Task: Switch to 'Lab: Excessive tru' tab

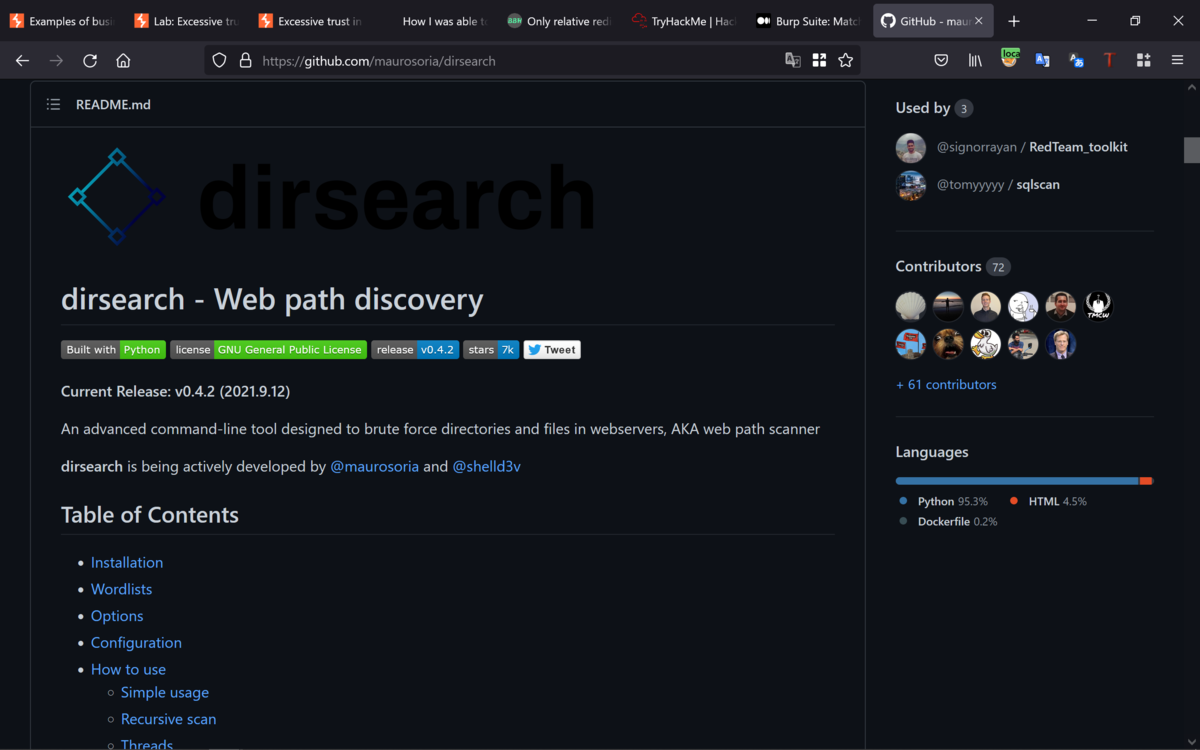Action: pyautogui.click(x=186, y=21)
